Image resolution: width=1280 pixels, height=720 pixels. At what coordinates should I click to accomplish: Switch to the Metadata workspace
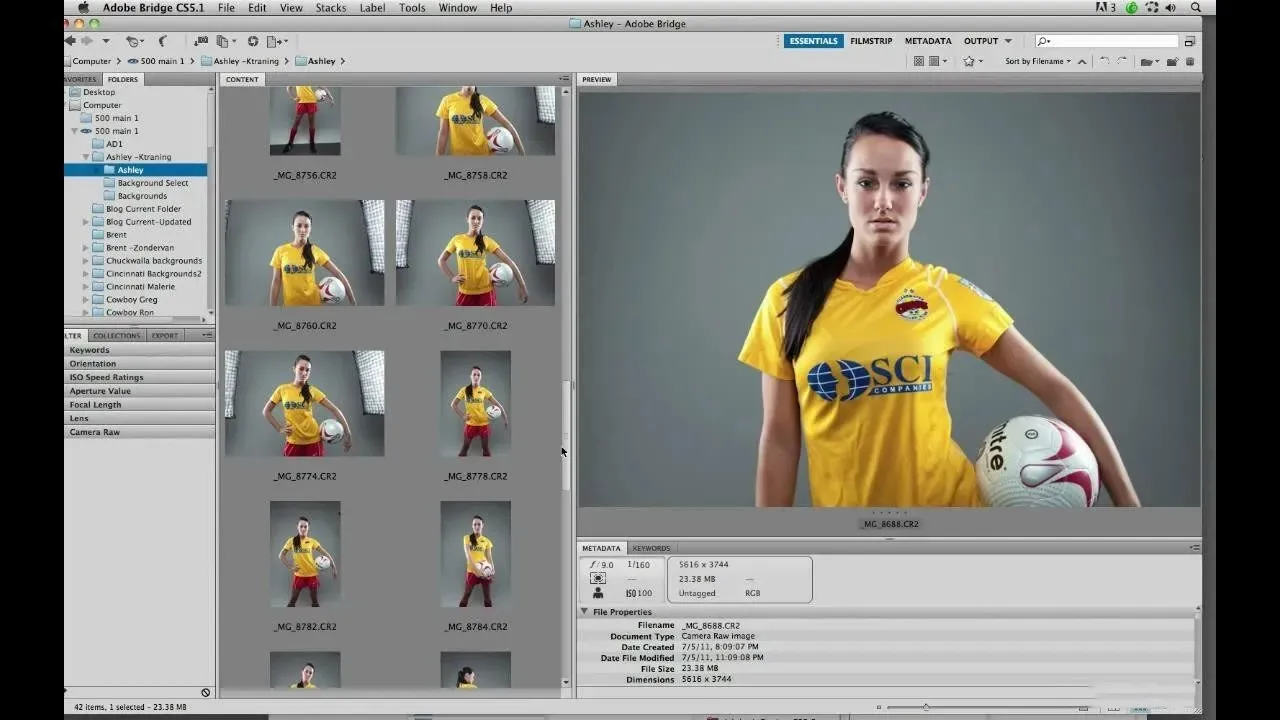tap(928, 41)
